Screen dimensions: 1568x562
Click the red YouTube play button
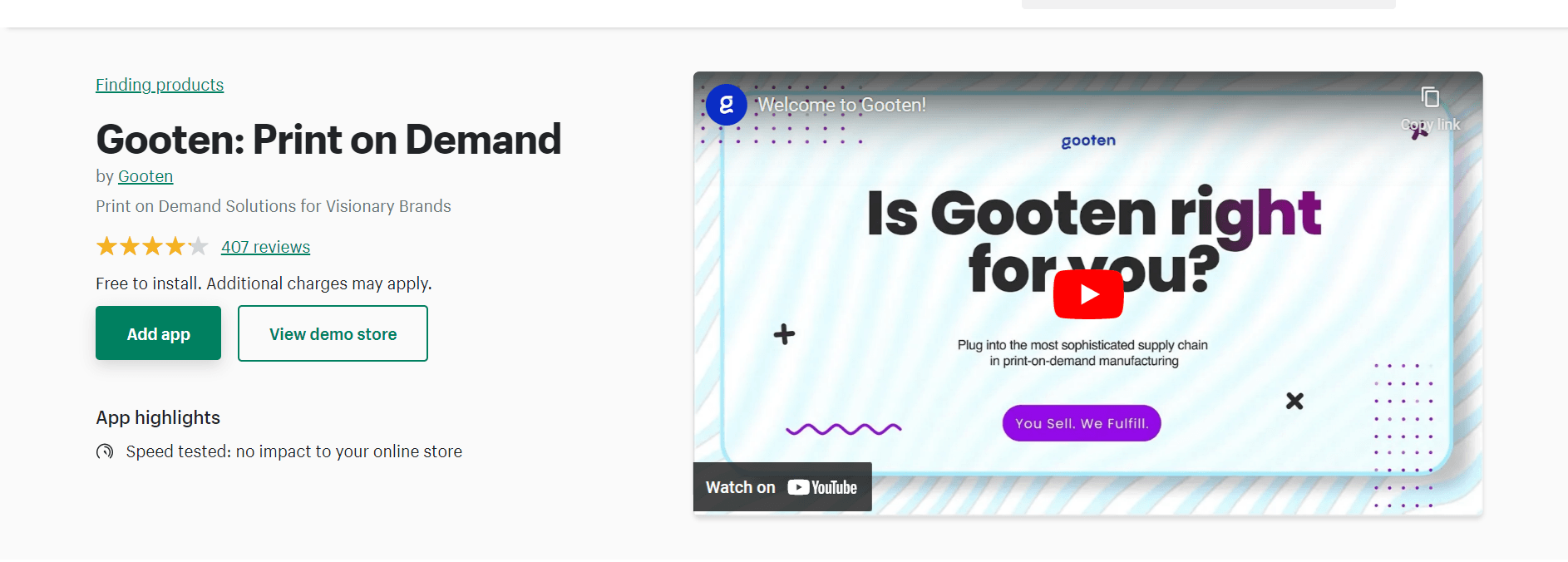tap(1088, 294)
